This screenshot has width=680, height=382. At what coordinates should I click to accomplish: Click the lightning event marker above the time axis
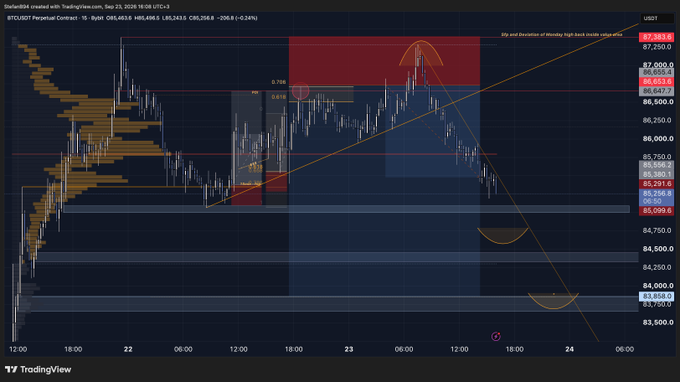tap(496, 336)
